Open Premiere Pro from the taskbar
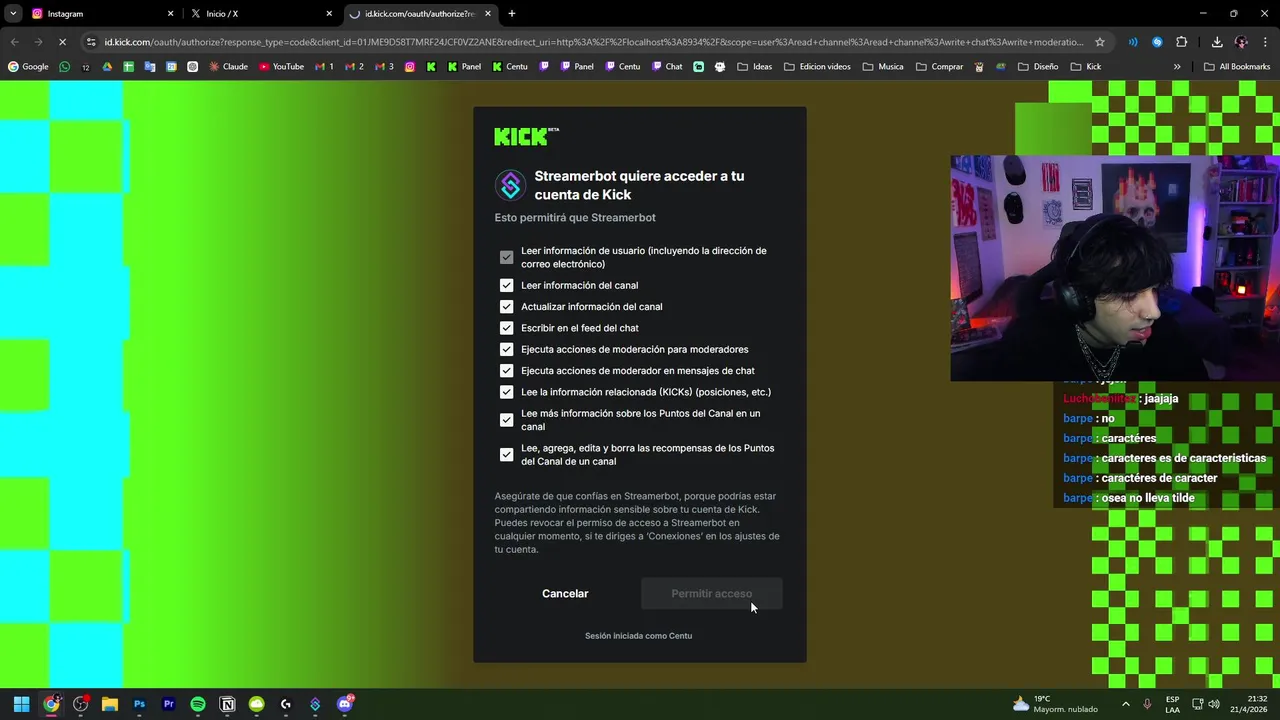This screenshot has height=720, width=1280. tap(168, 704)
